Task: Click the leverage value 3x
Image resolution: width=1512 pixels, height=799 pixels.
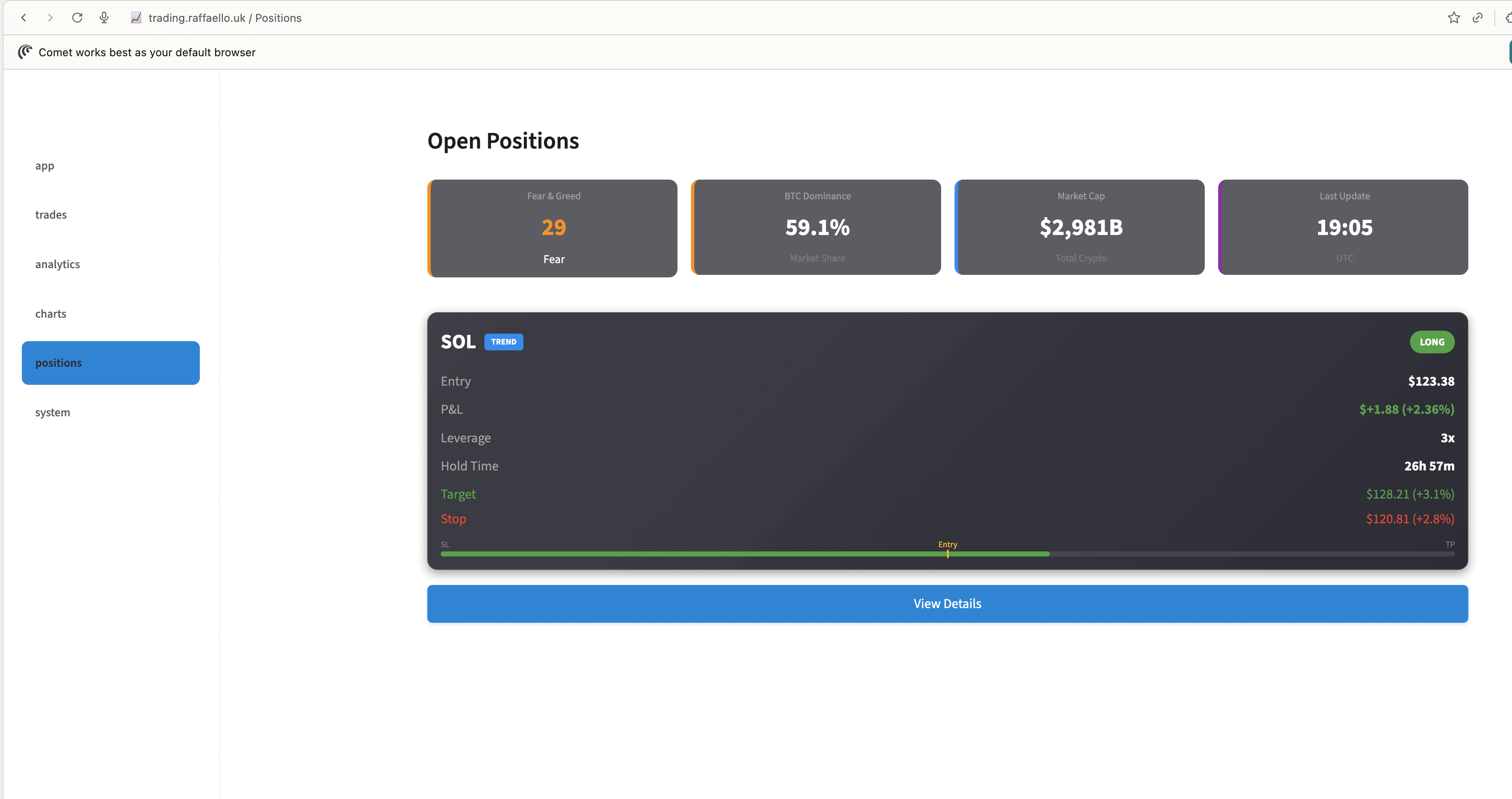Action: 1447,438
